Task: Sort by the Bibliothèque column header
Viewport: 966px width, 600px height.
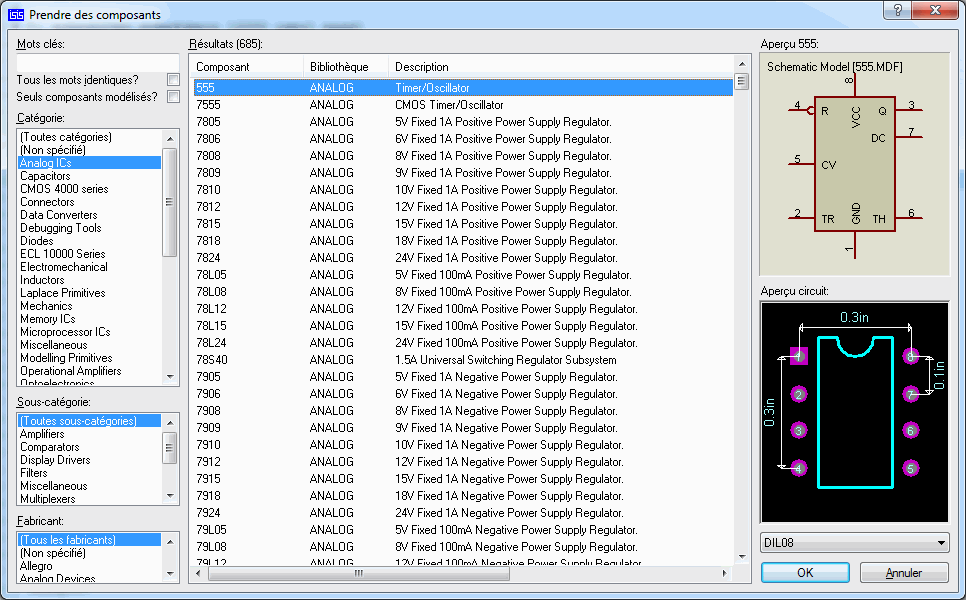Action: (x=346, y=67)
